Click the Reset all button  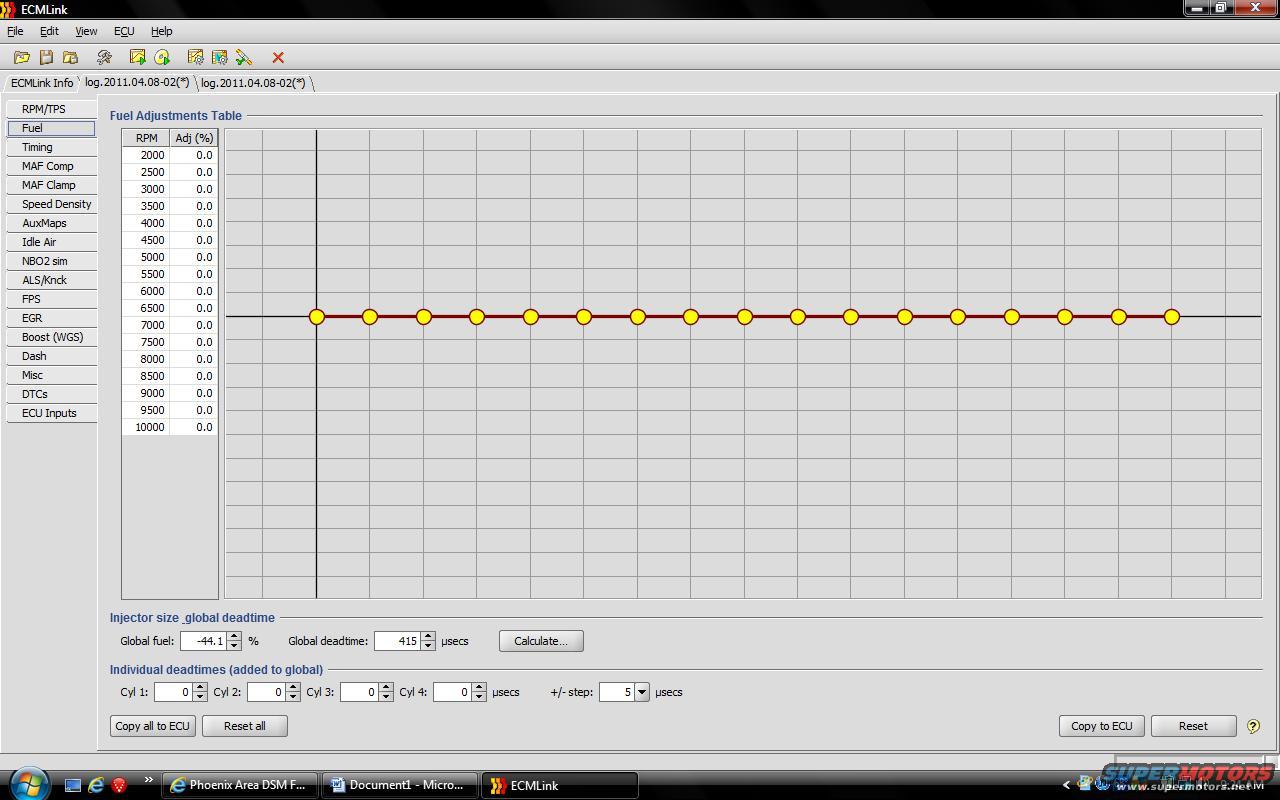coord(245,726)
